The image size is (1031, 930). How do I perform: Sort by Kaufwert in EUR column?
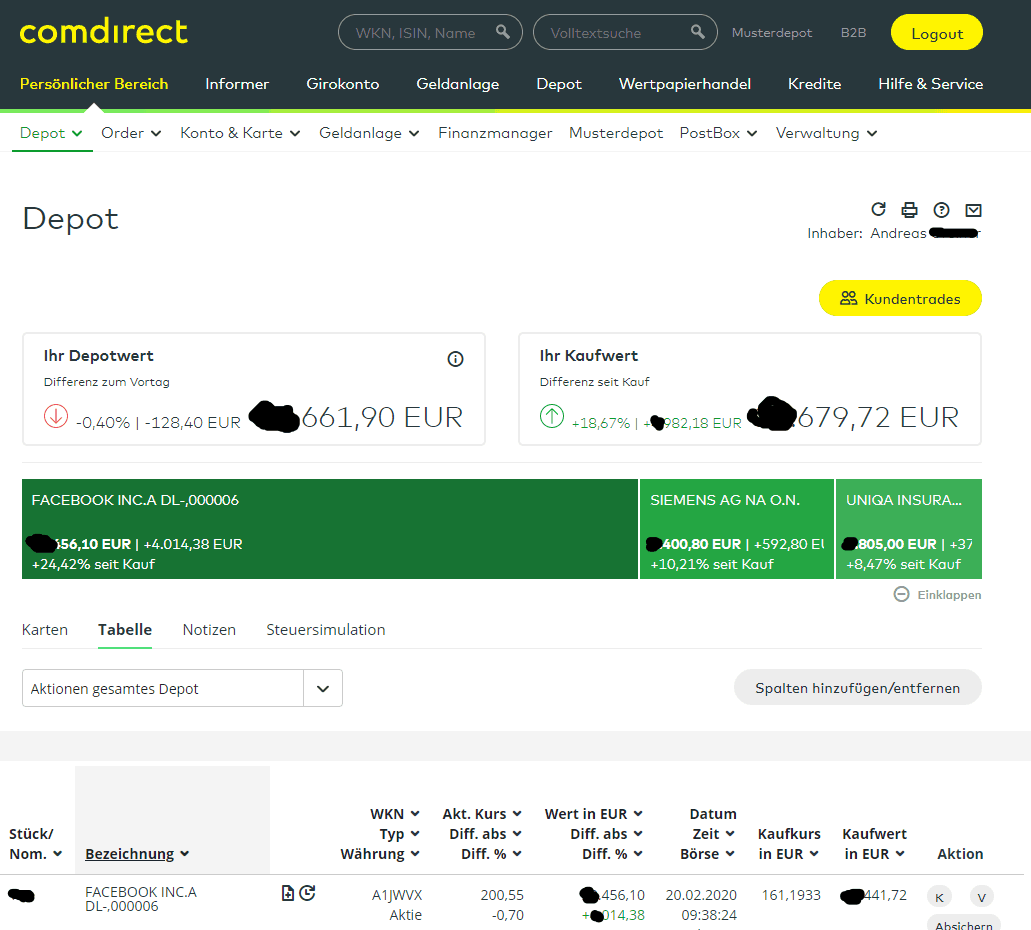(875, 844)
